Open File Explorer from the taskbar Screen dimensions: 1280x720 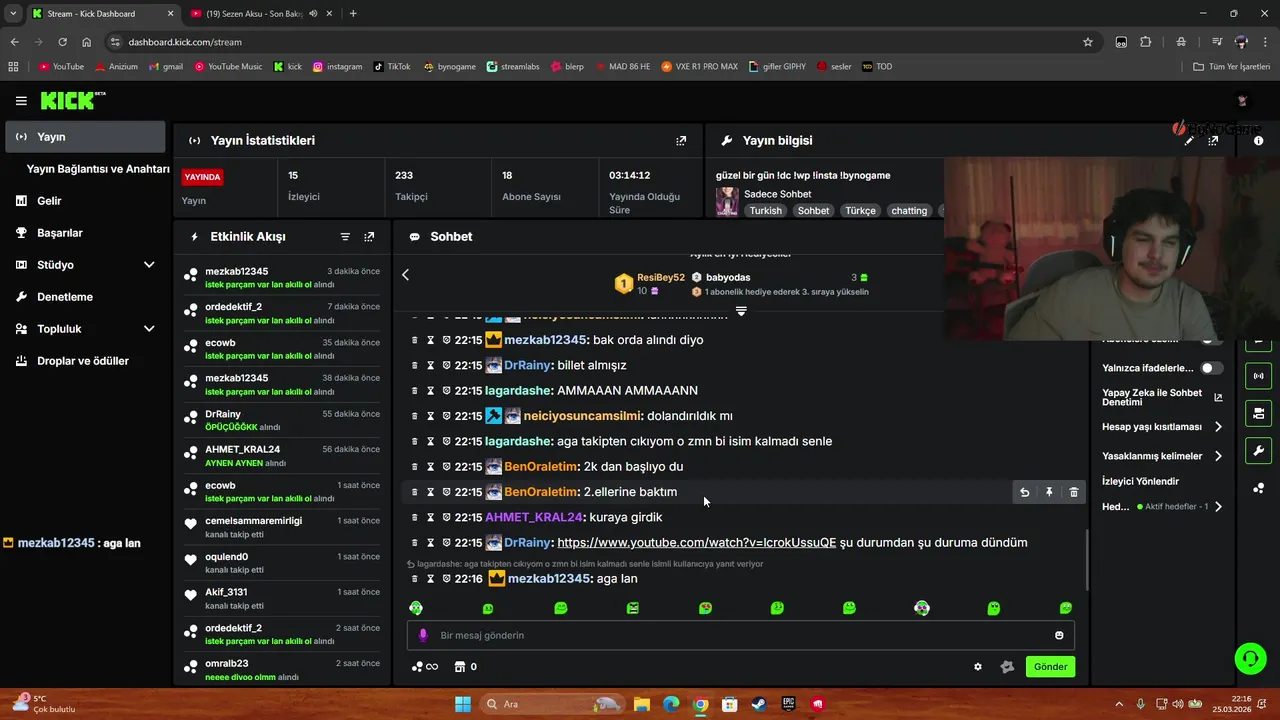pos(641,704)
